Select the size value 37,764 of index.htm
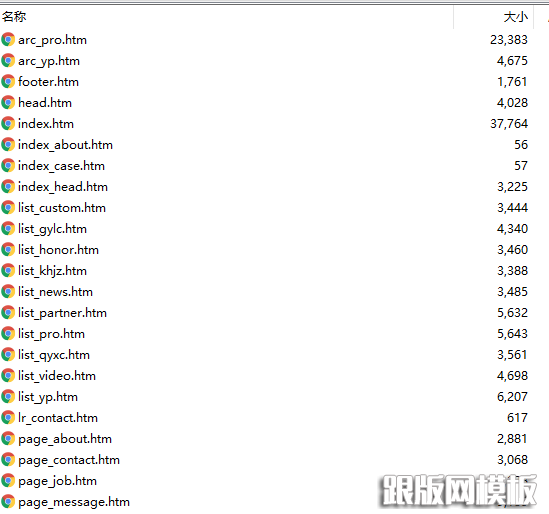 point(509,124)
